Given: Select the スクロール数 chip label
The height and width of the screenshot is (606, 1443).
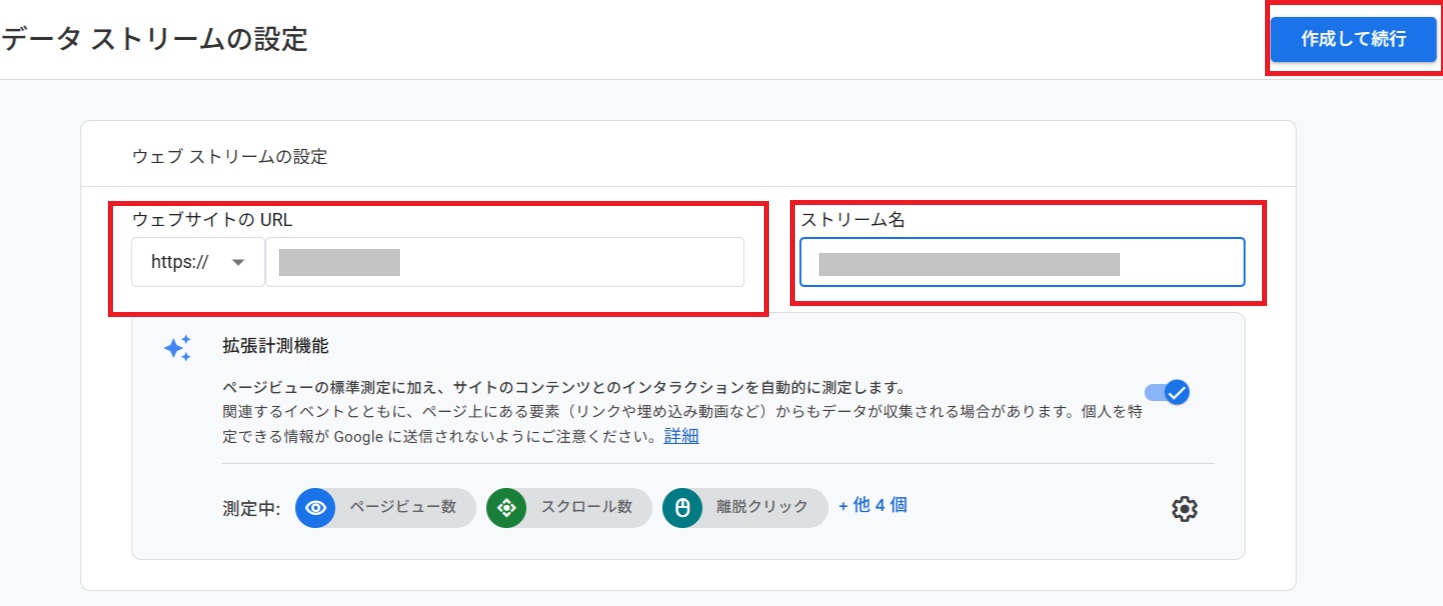Looking at the screenshot, I should tap(586, 507).
